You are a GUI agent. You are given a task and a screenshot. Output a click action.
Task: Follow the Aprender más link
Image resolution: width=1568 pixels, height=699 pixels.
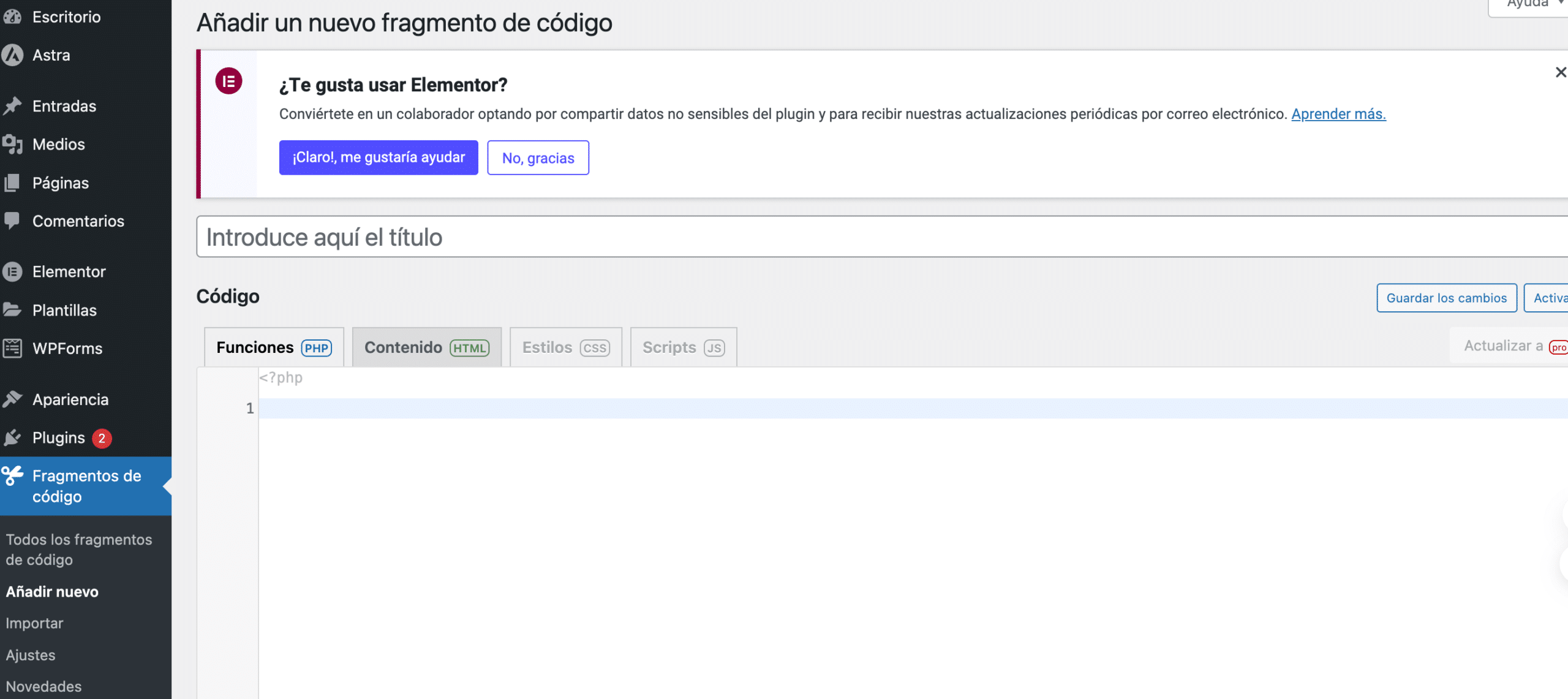point(1338,114)
